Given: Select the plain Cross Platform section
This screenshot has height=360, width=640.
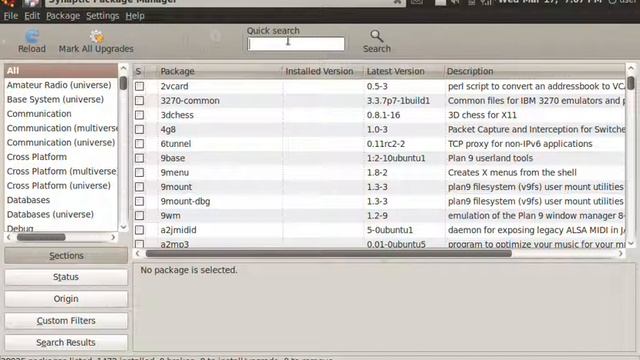Looking at the screenshot, I should pos(37,157).
